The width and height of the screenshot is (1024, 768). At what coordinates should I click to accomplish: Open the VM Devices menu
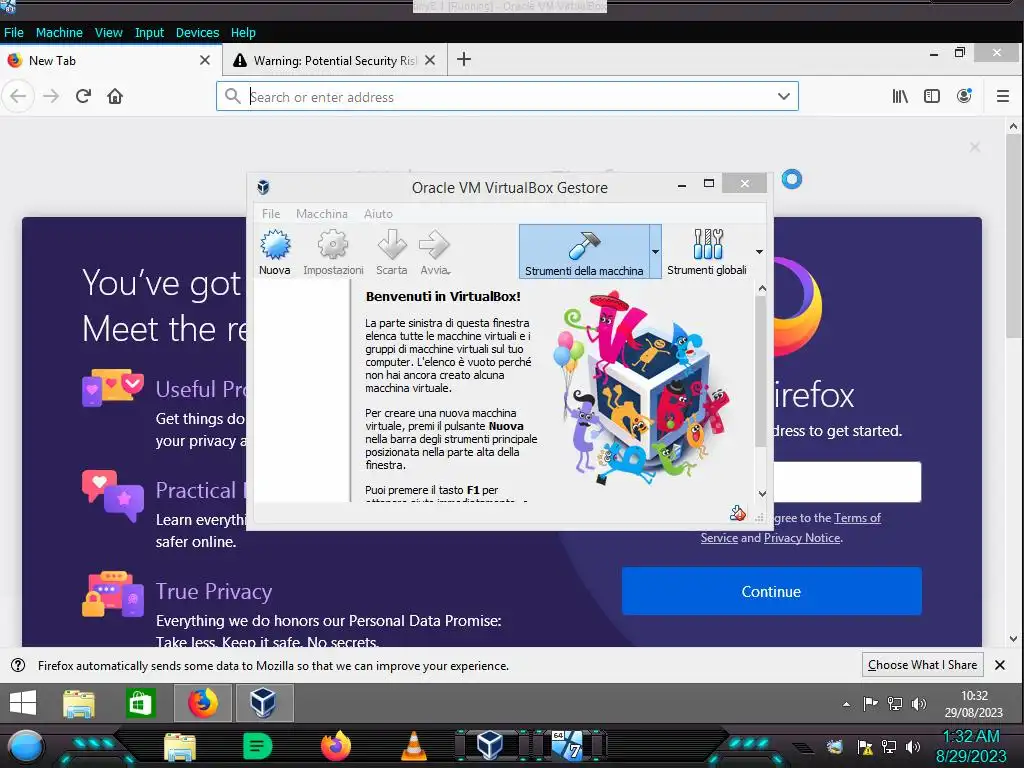click(x=197, y=33)
